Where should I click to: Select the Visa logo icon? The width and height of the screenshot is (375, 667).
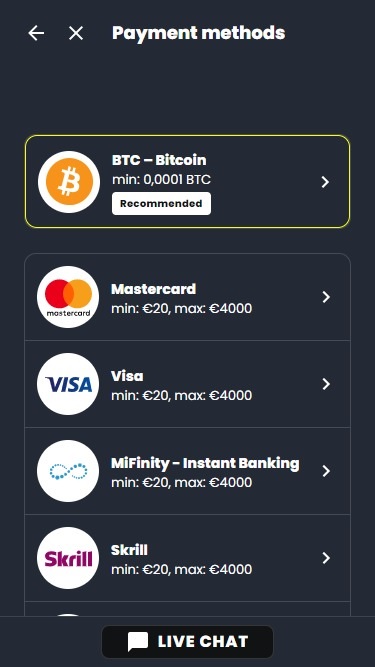[x=68, y=384]
